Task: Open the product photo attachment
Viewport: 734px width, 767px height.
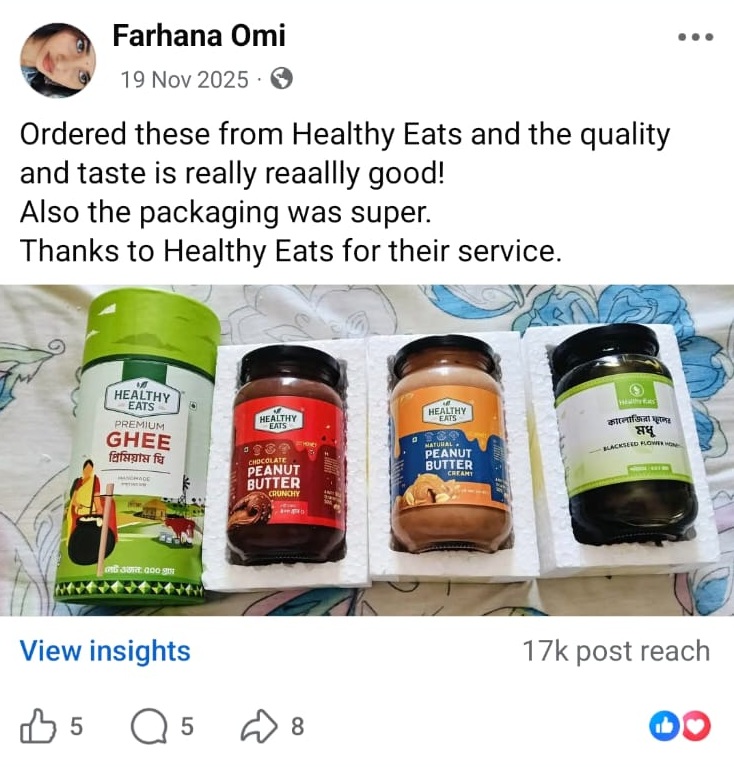Action: coord(367,450)
